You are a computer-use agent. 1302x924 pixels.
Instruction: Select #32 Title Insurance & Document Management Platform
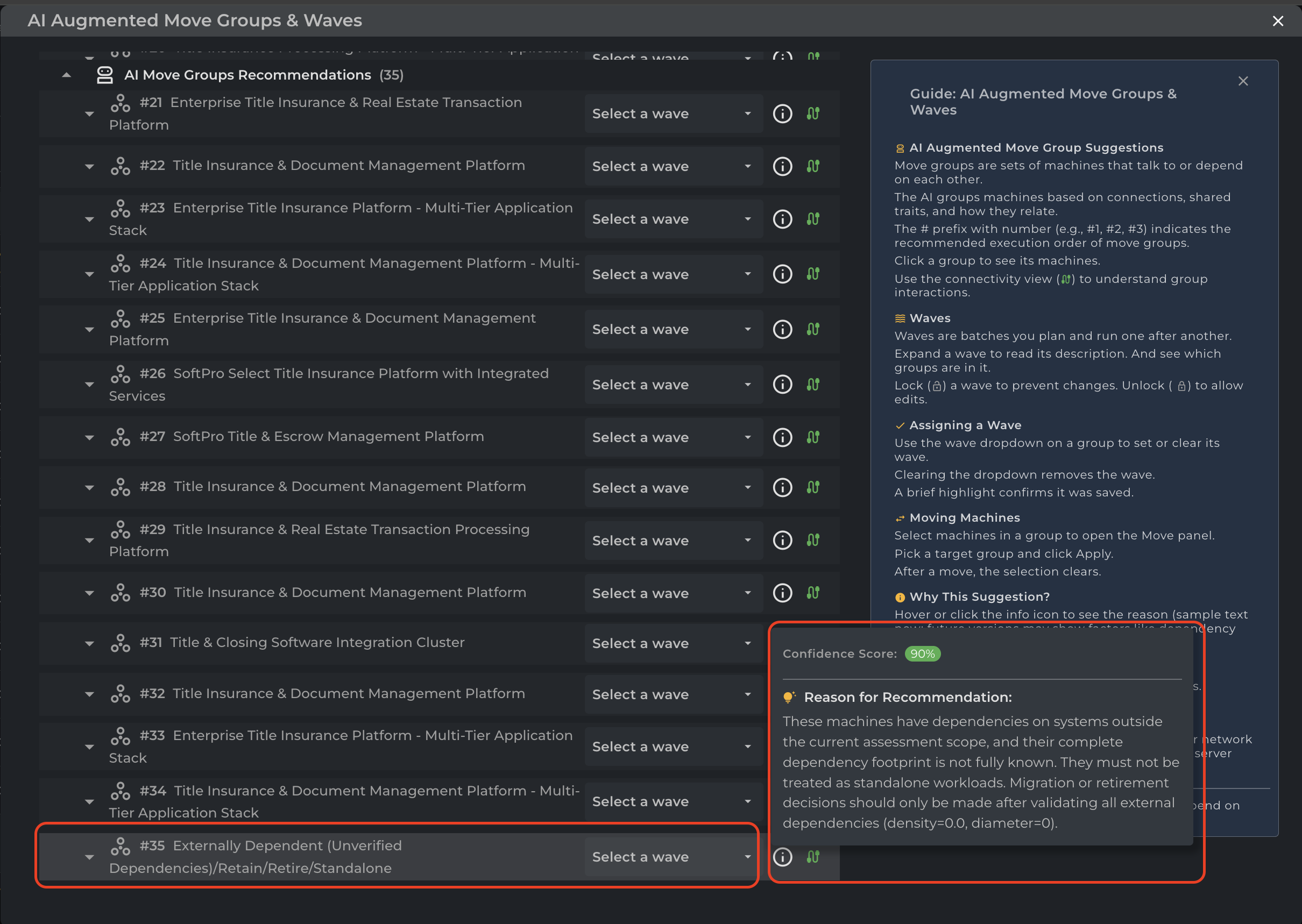332,694
